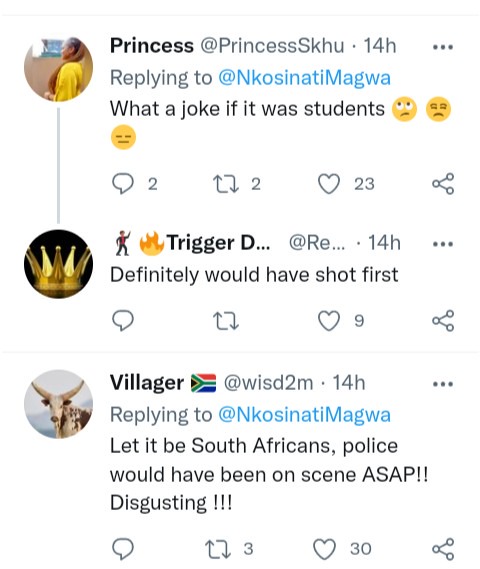Like Villager's tweet with 30 likes
480x569 pixels.
tap(324, 549)
